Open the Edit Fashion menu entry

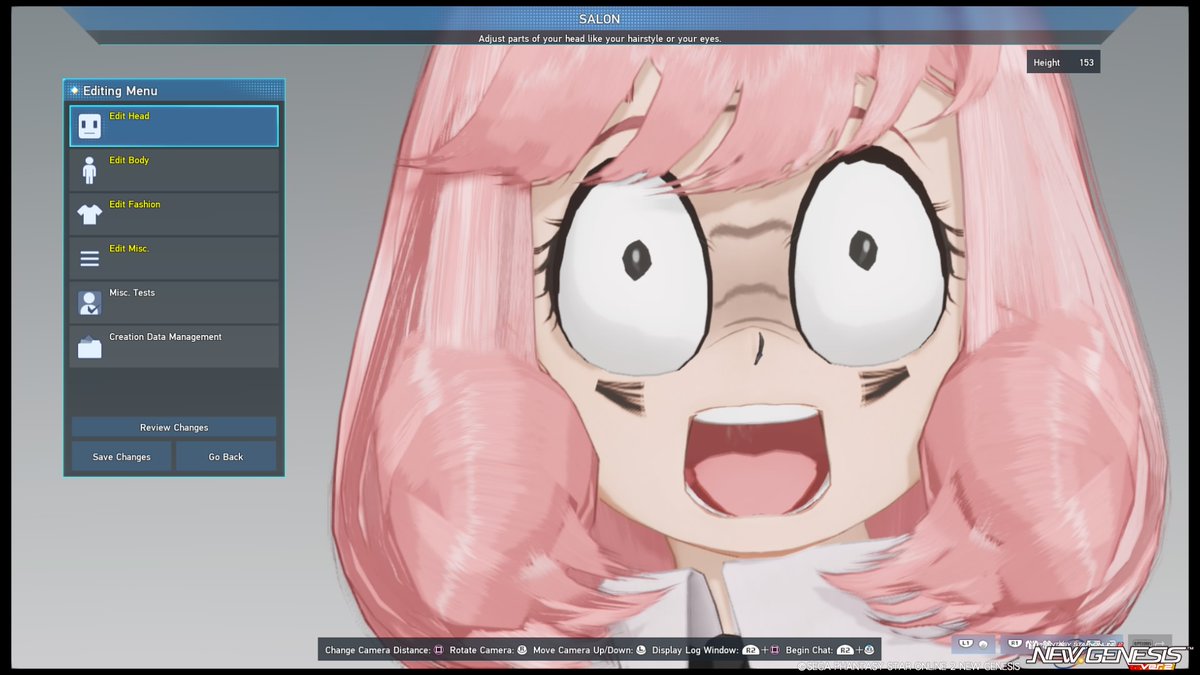pos(174,214)
